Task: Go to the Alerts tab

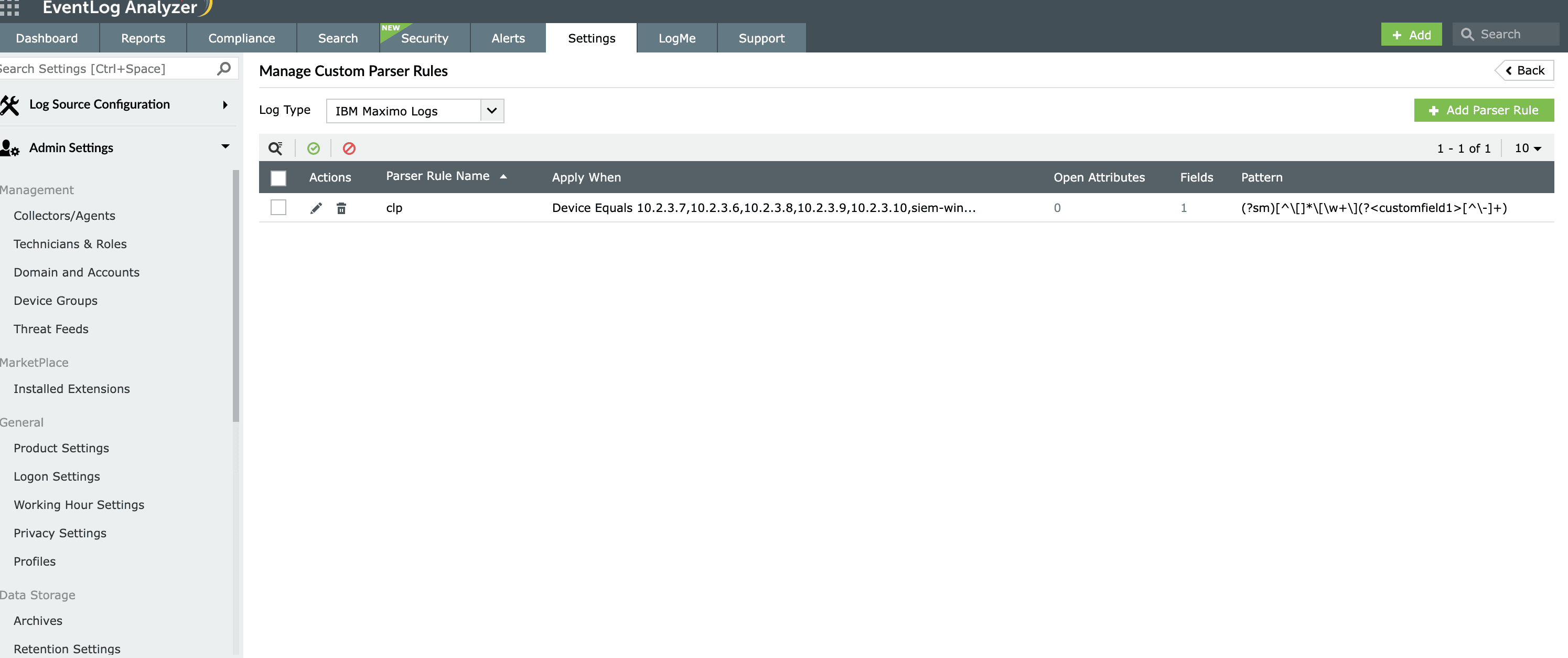Action: pos(508,38)
